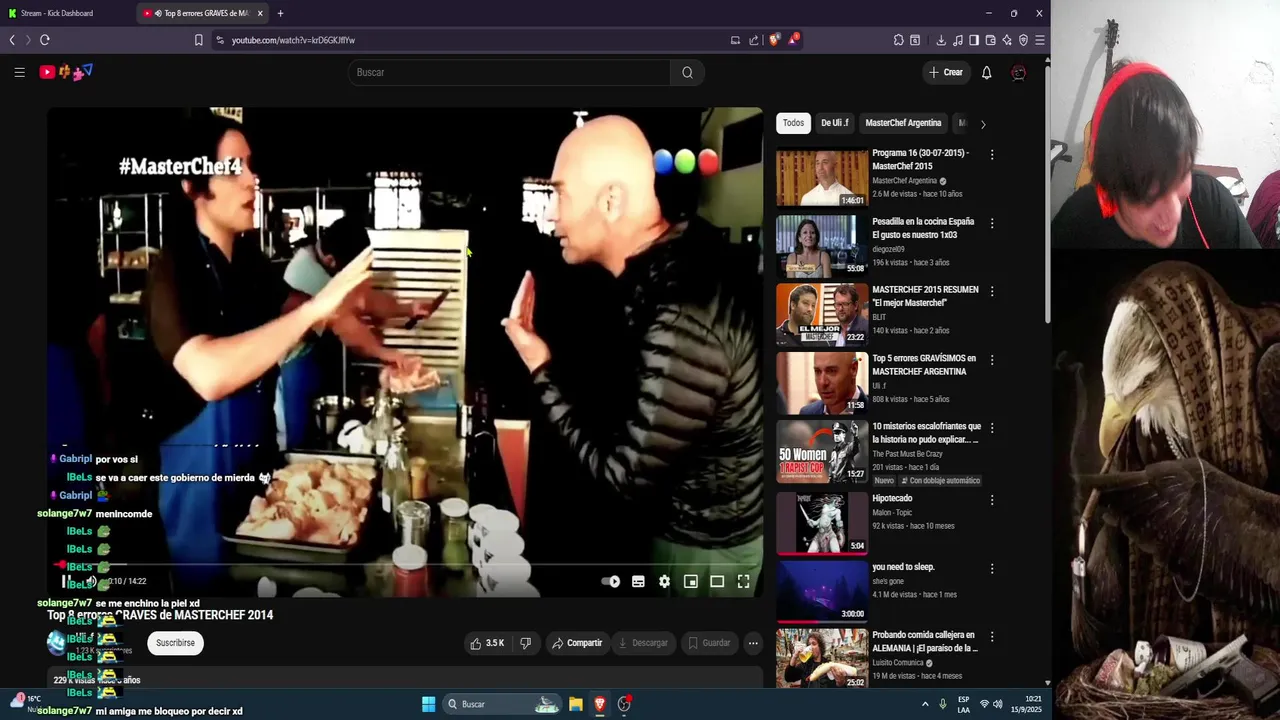Open the Brave Wallet icon
The width and height of the screenshot is (1280, 720).
[990, 40]
